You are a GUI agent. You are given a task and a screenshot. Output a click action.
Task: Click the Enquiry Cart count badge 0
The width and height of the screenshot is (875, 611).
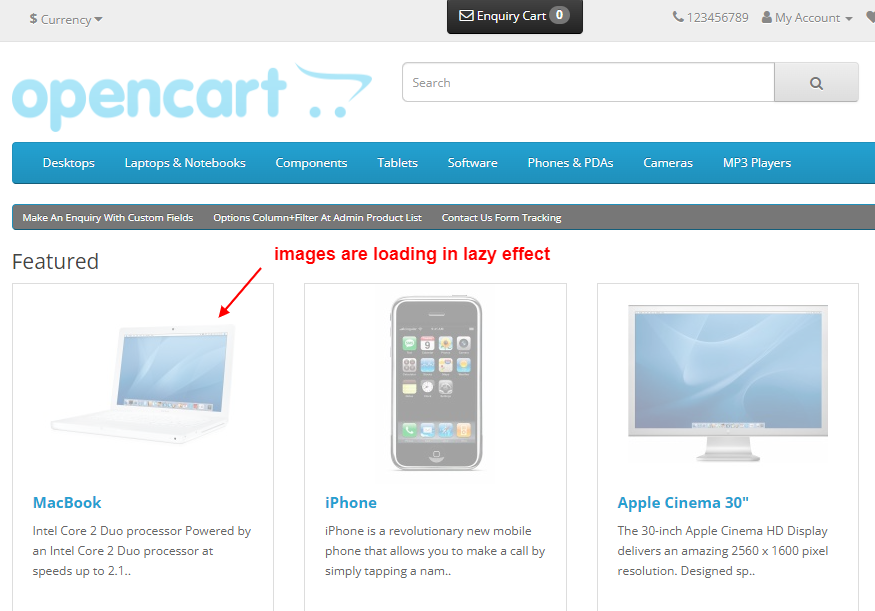click(559, 15)
